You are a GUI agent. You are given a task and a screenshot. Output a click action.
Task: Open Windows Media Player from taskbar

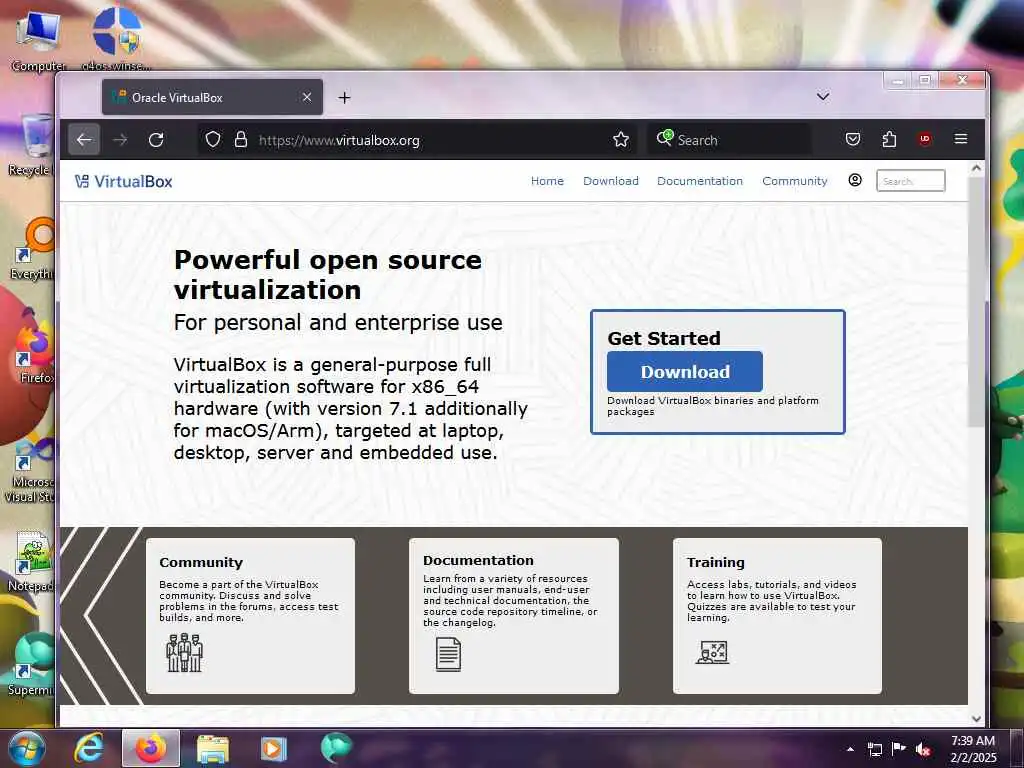tap(274, 749)
